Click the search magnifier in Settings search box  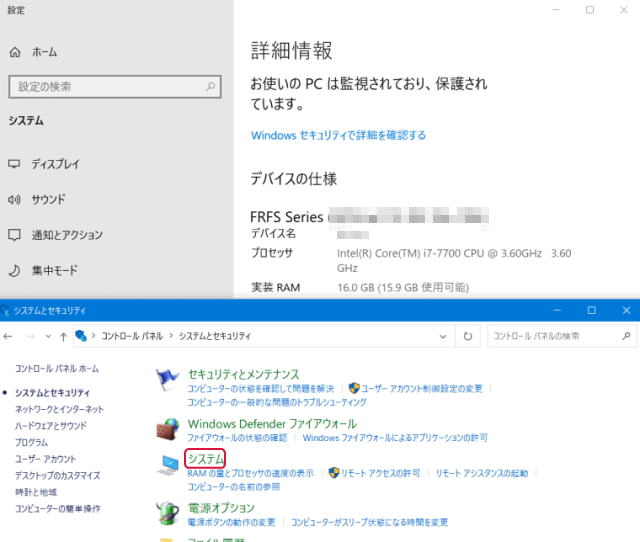[210, 87]
